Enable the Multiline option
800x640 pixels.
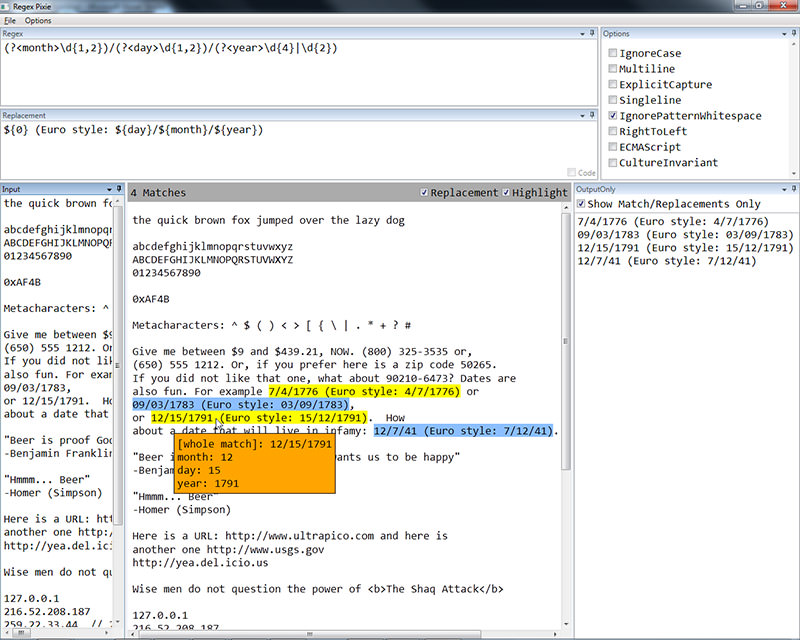(x=613, y=68)
